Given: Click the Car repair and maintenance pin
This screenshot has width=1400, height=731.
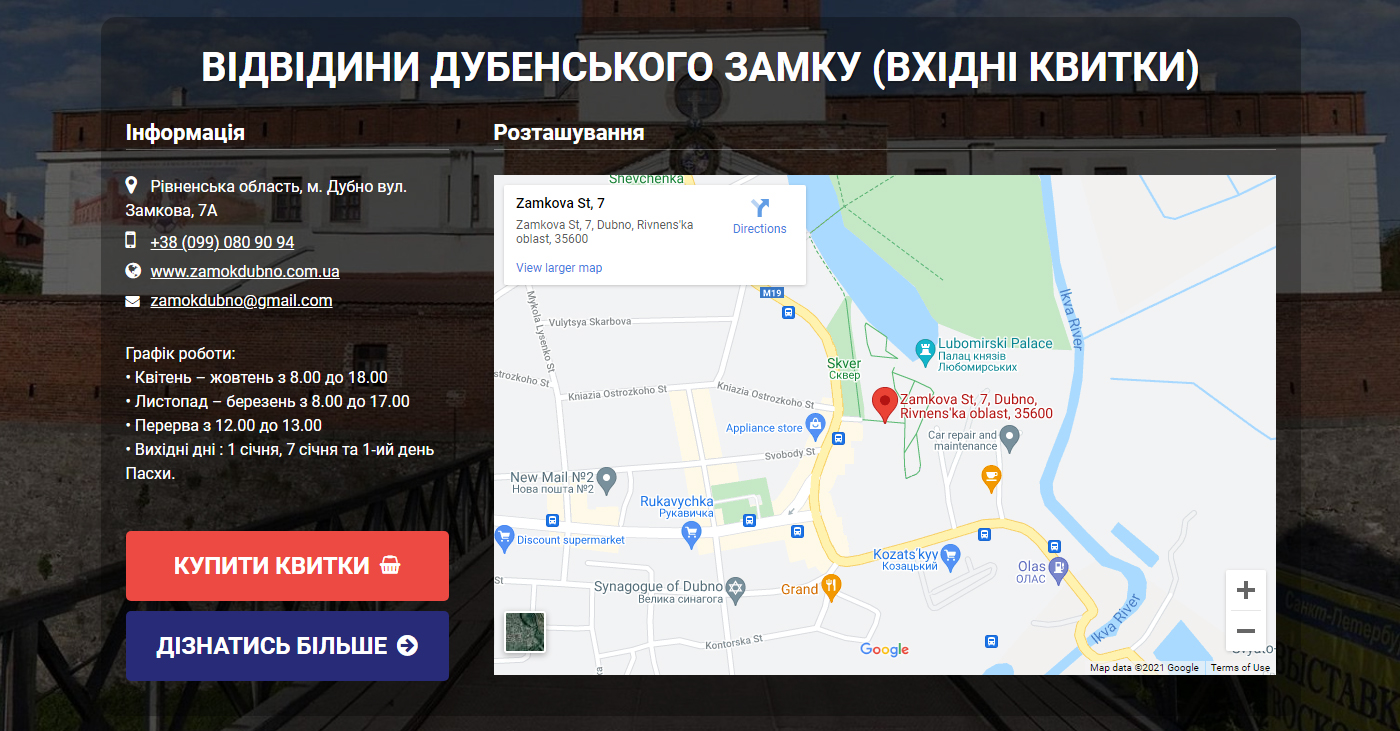Looking at the screenshot, I should 1010,437.
